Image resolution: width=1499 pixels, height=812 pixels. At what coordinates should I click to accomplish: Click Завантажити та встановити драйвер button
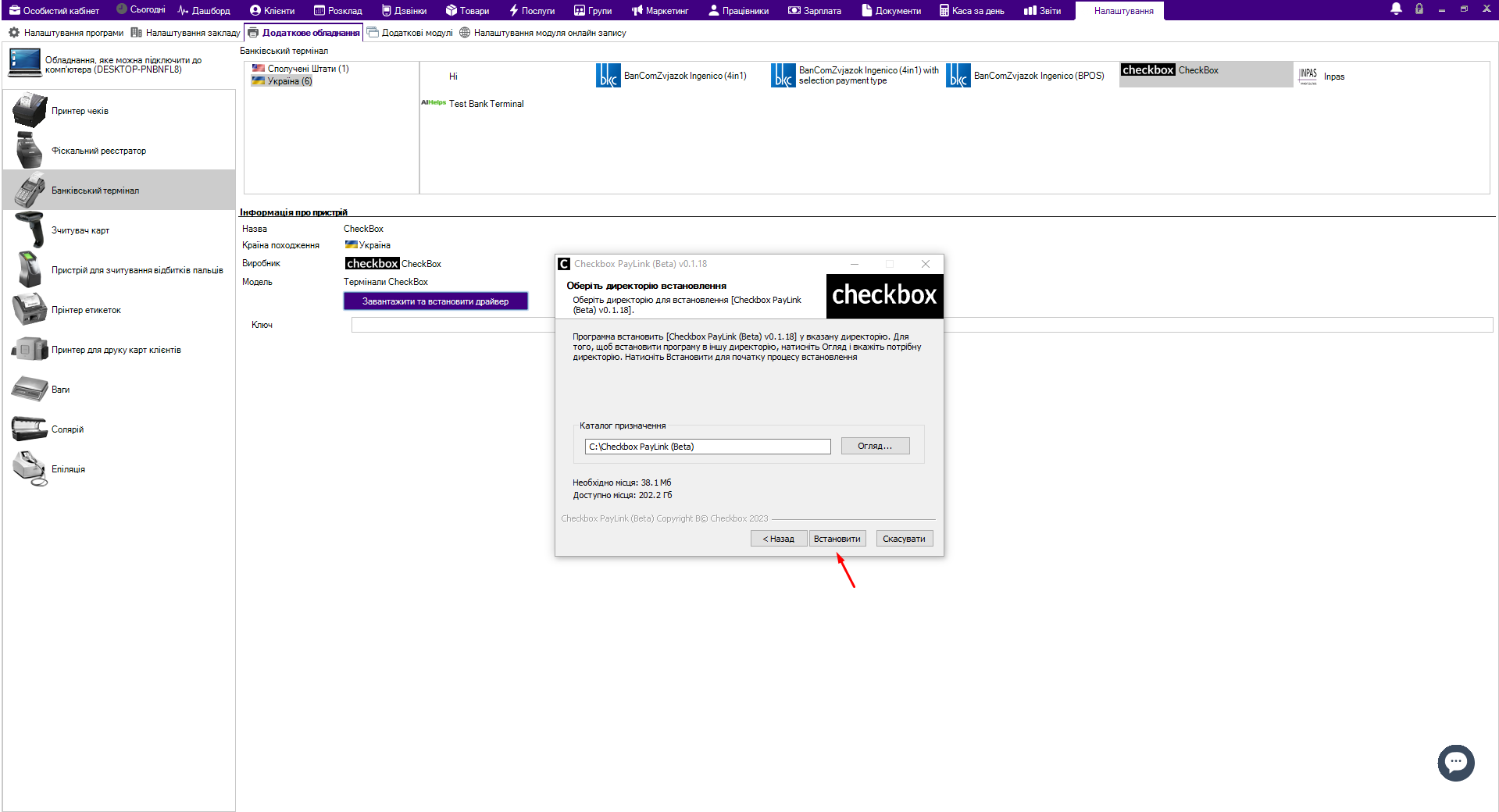click(x=435, y=301)
